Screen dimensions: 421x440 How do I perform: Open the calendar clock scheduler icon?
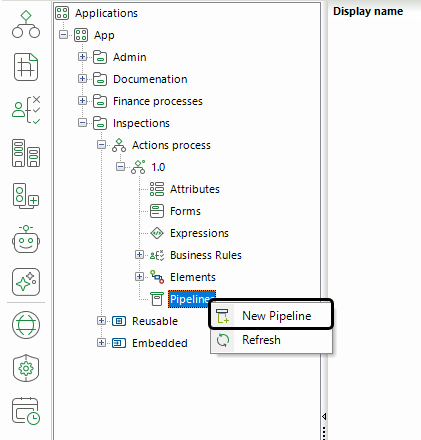pyautogui.click(x=26, y=411)
